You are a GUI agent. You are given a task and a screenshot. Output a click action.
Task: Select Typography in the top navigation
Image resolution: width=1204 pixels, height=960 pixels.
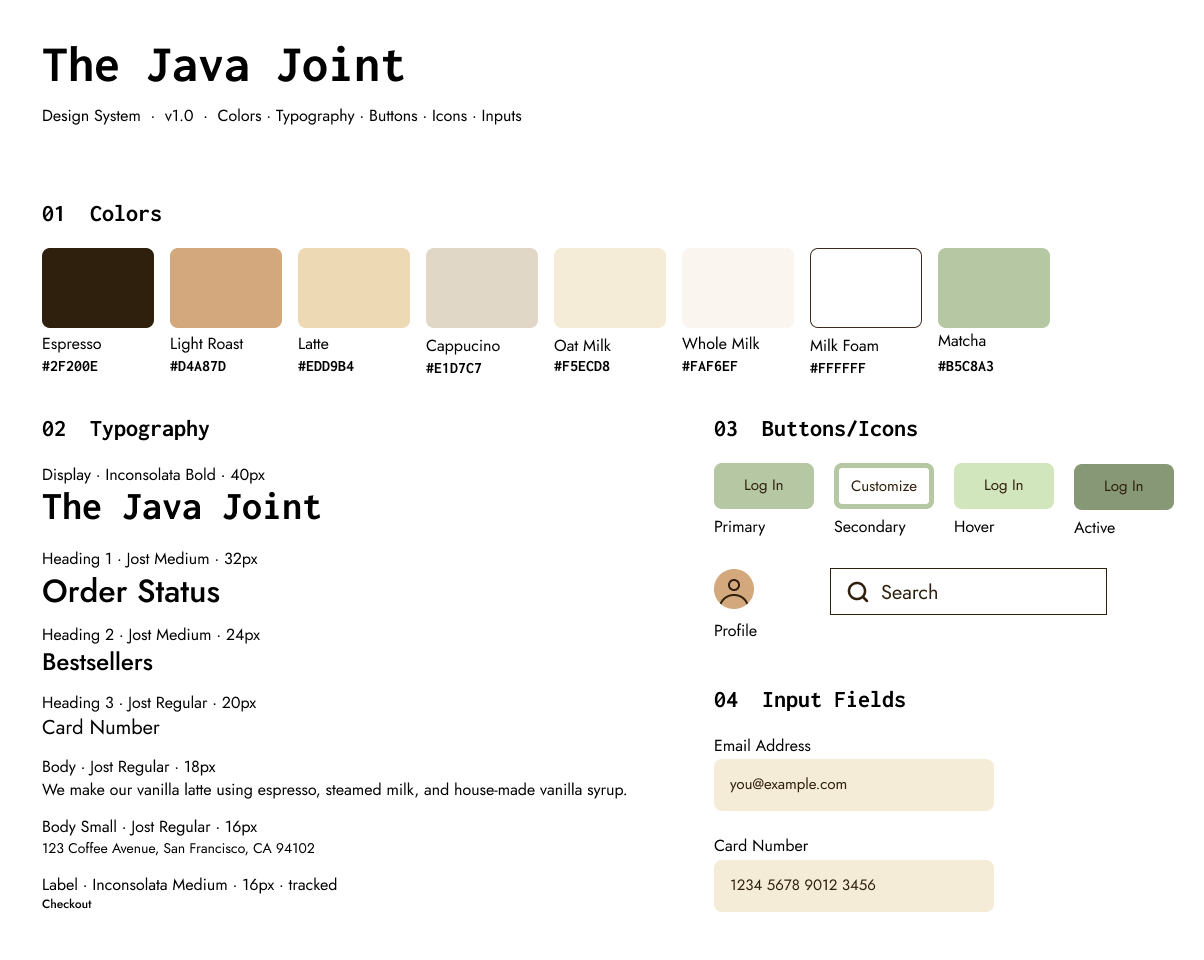coord(315,116)
